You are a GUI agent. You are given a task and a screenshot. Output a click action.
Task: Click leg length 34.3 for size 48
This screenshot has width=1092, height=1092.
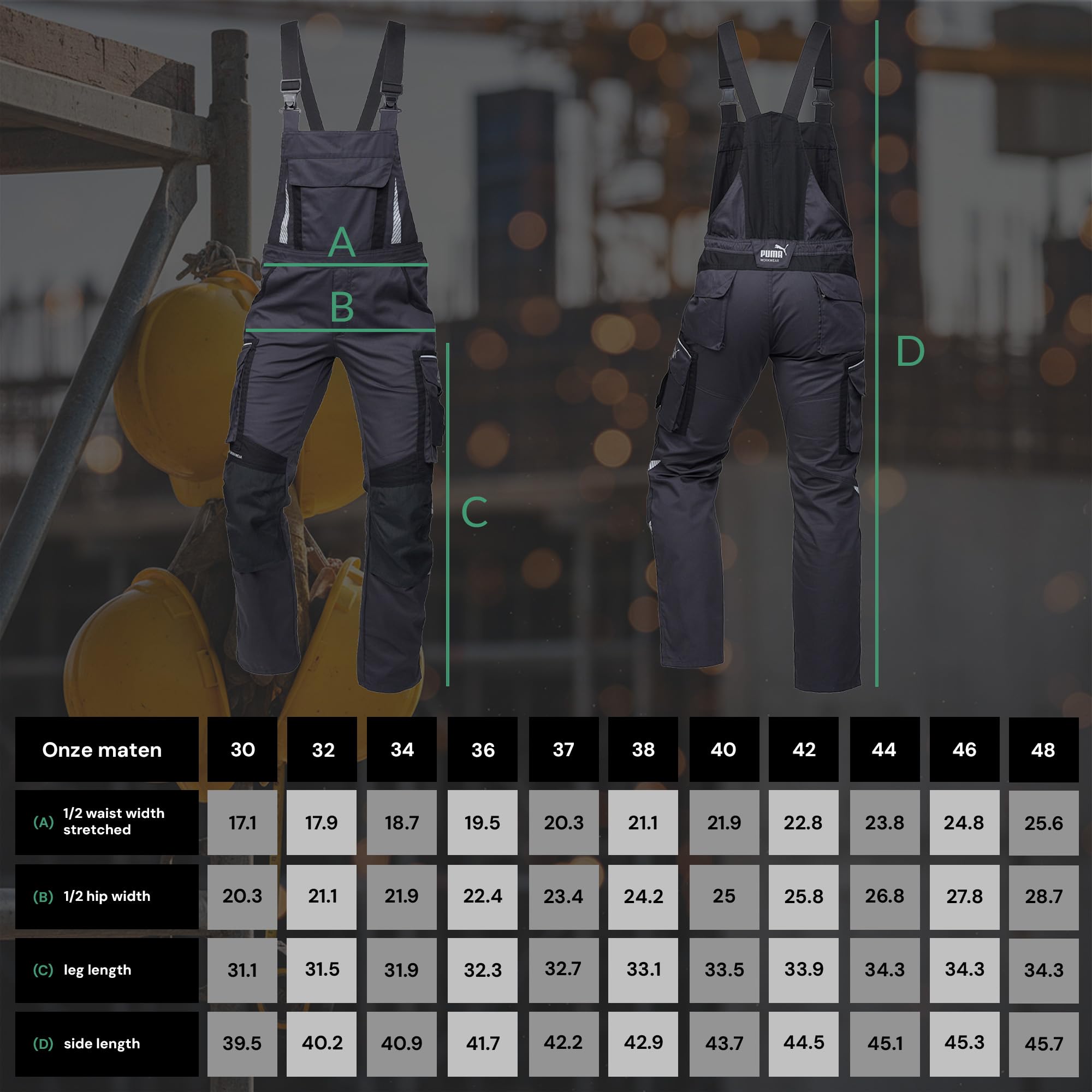coord(1044,970)
